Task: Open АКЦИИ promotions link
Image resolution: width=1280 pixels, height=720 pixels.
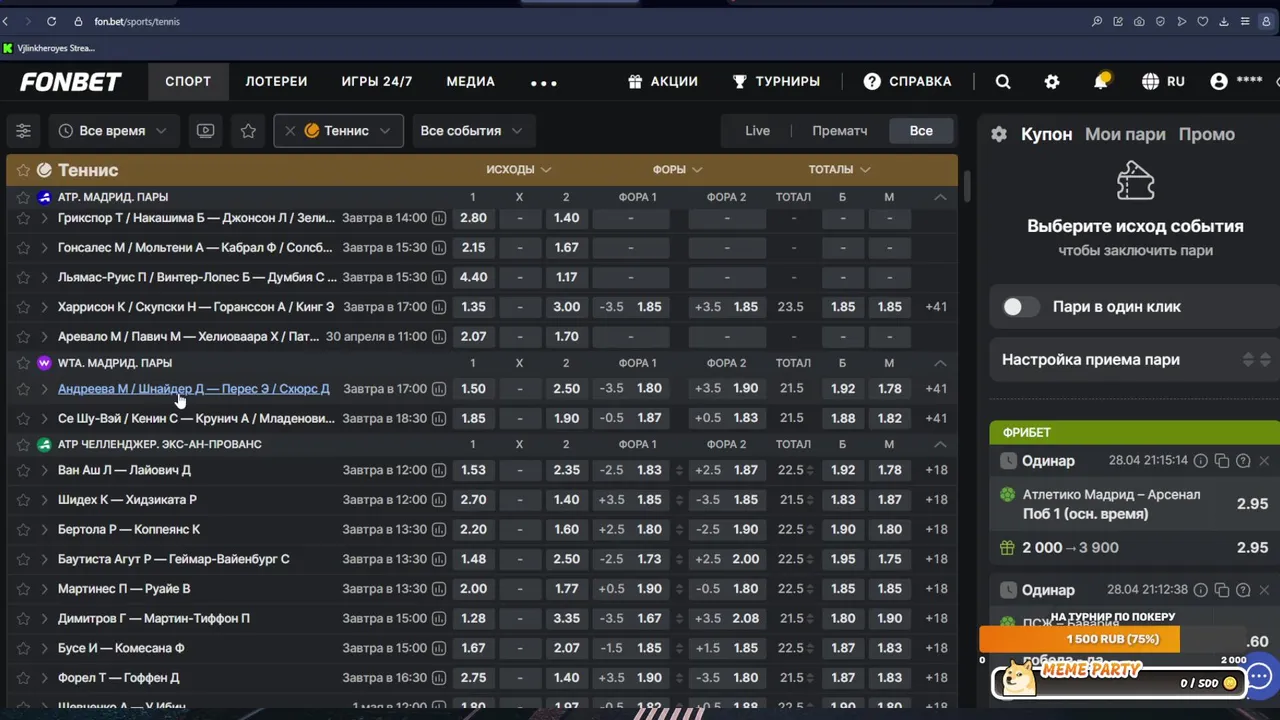Action: 662,82
